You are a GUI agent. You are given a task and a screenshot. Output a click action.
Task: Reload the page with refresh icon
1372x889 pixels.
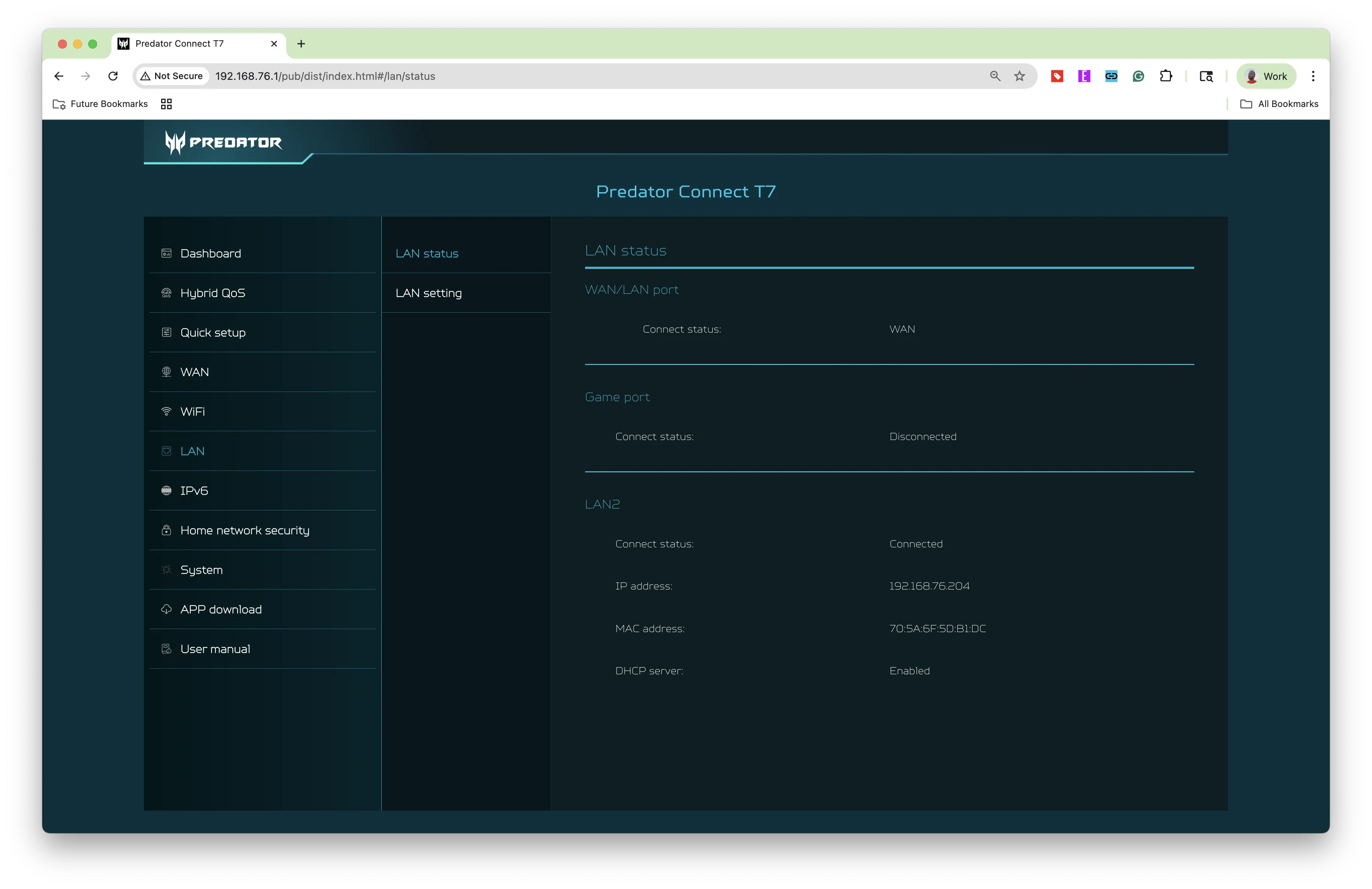point(113,76)
